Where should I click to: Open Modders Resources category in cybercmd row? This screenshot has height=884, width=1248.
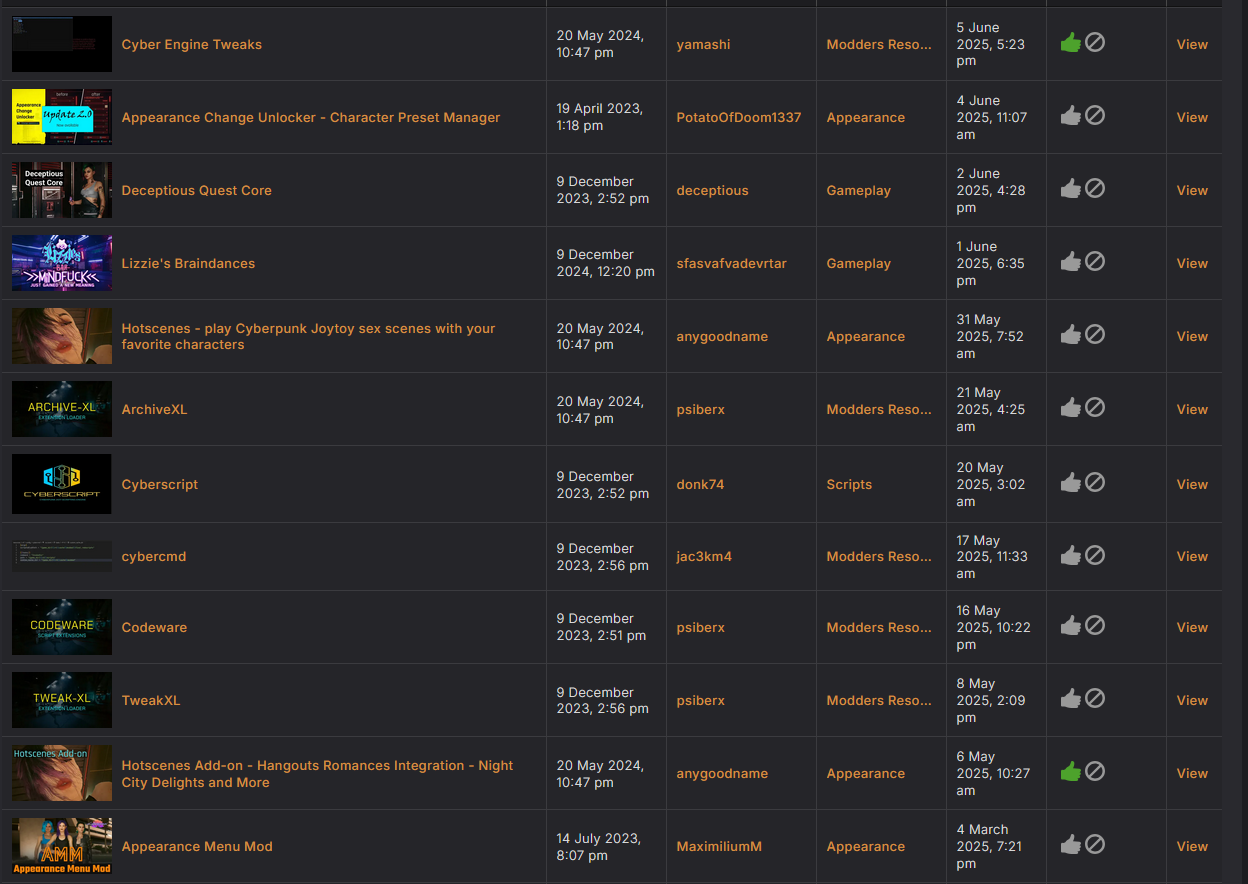point(879,556)
